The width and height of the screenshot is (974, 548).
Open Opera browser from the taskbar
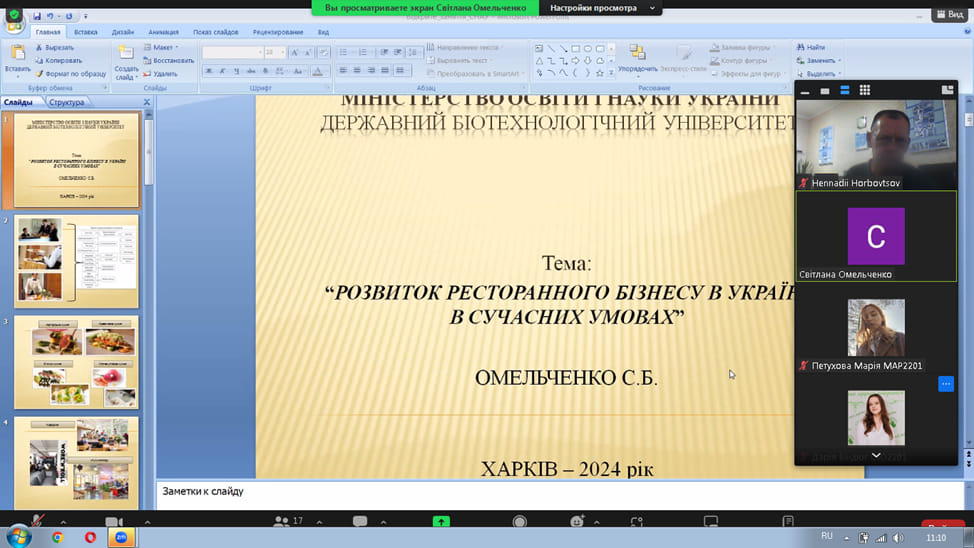click(x=90, y=537)
